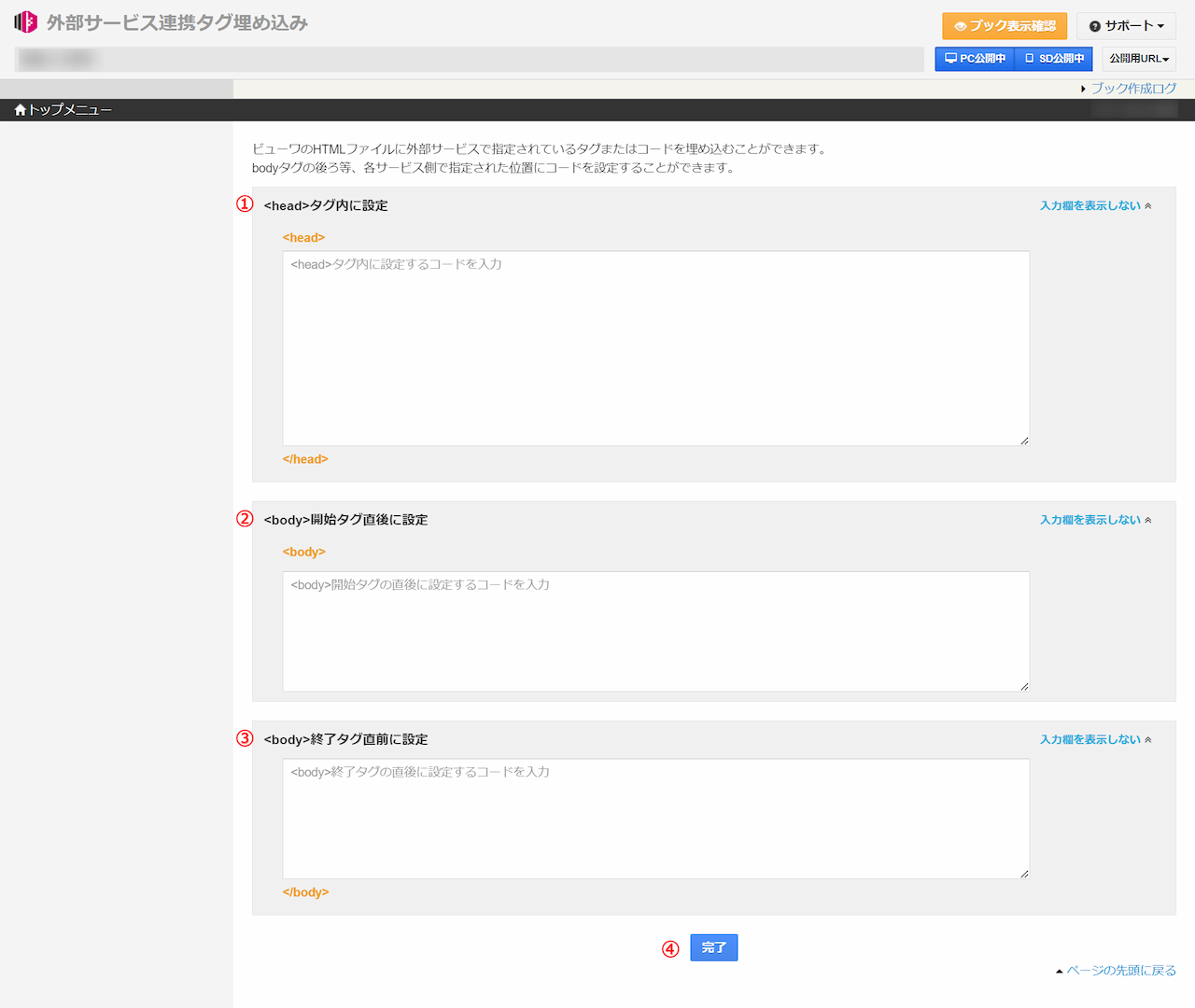Click the book title field below the header
1195x1008 pixels.
pos(467,58)
